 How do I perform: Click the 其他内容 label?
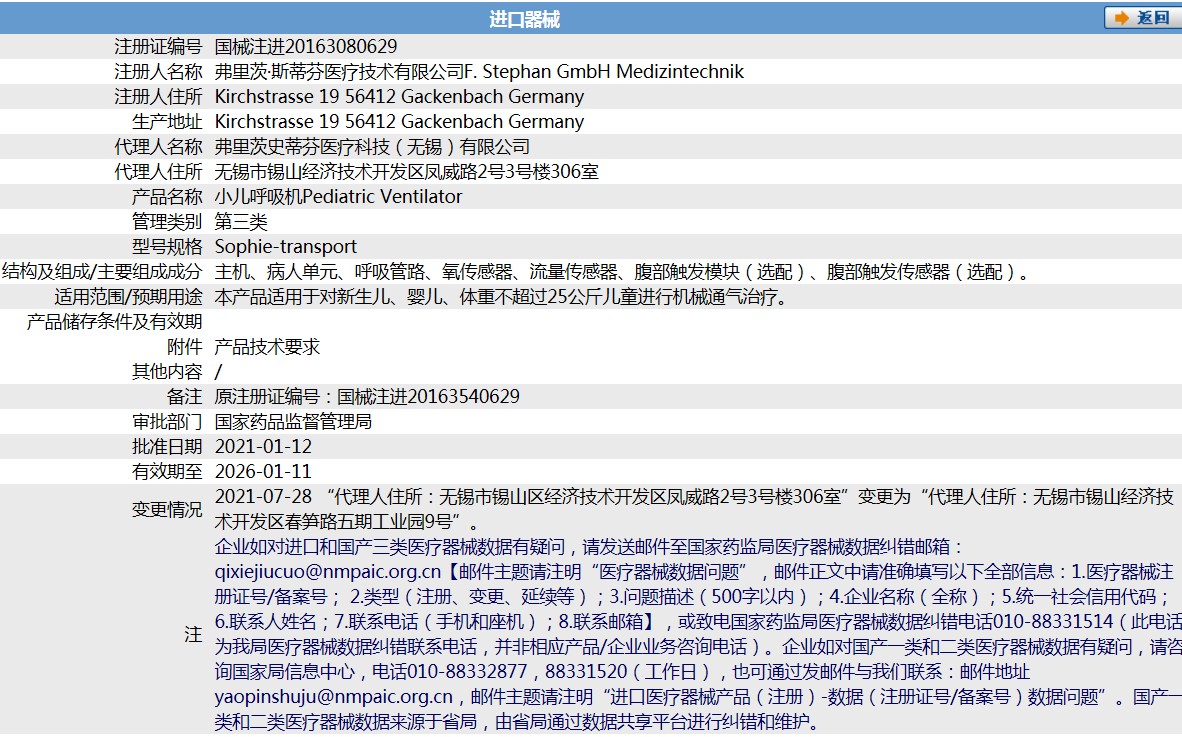click(x=167, y=372)
